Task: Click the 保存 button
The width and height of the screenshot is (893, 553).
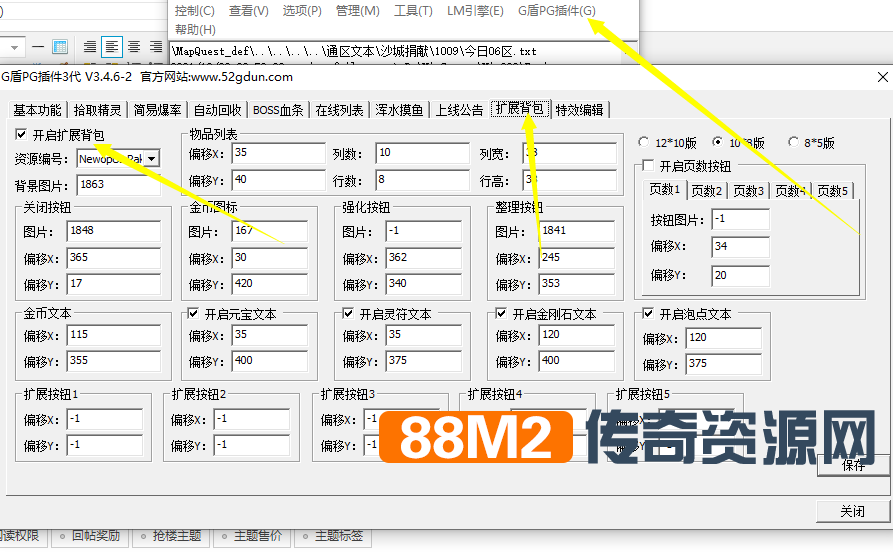Action: [x=853, y=465]
